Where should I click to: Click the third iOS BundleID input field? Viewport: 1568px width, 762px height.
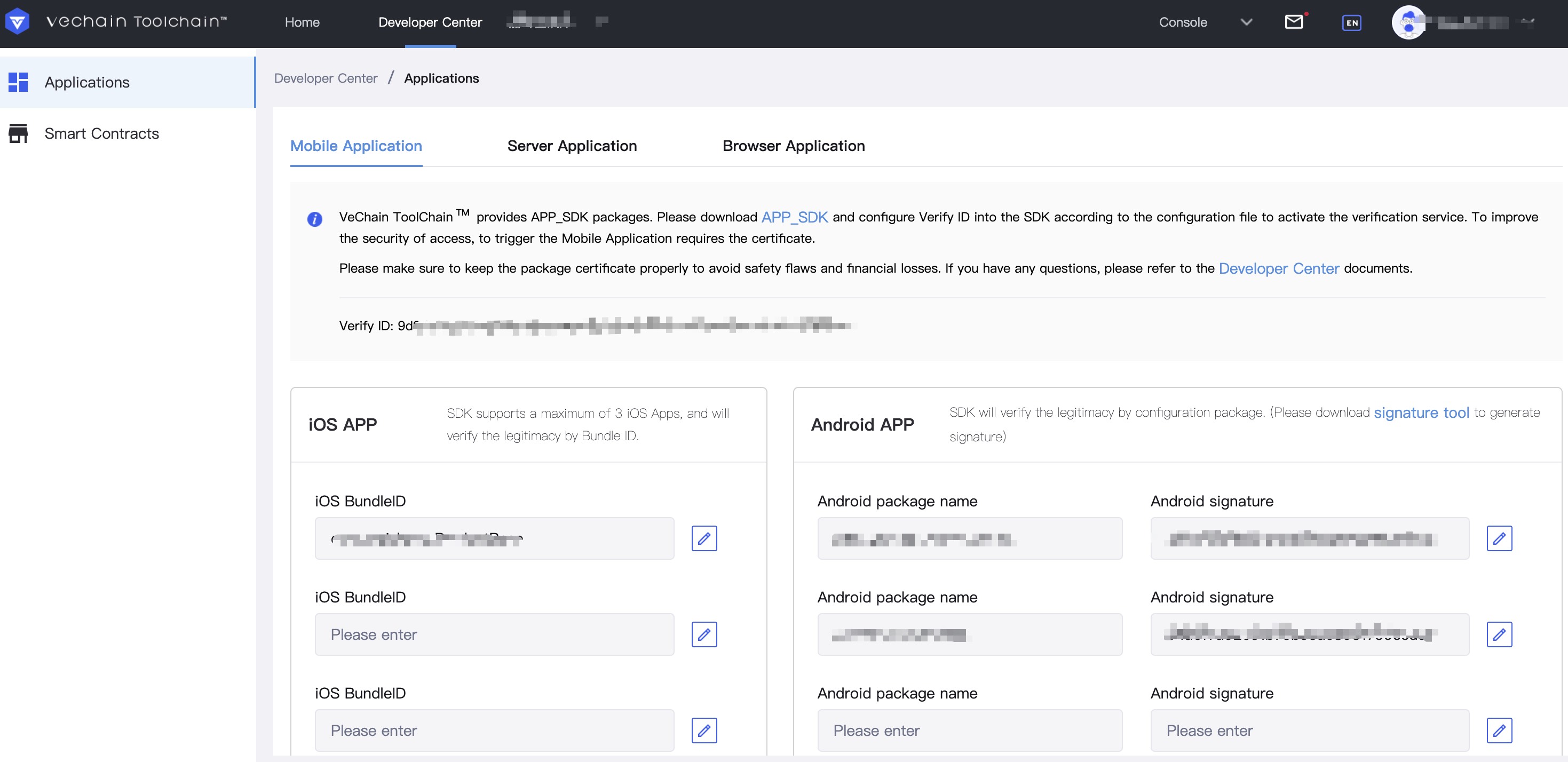494,731
